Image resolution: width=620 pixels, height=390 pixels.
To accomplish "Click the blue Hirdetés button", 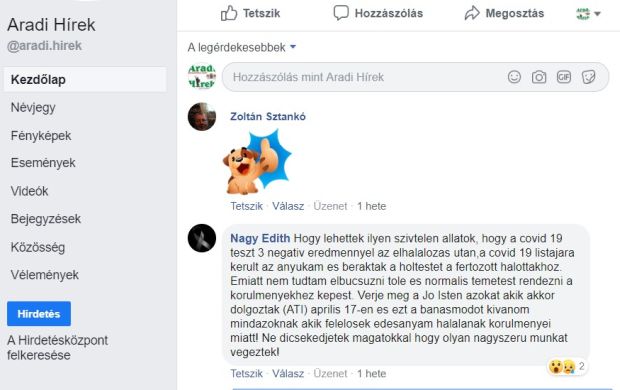I will coord(39,314).
